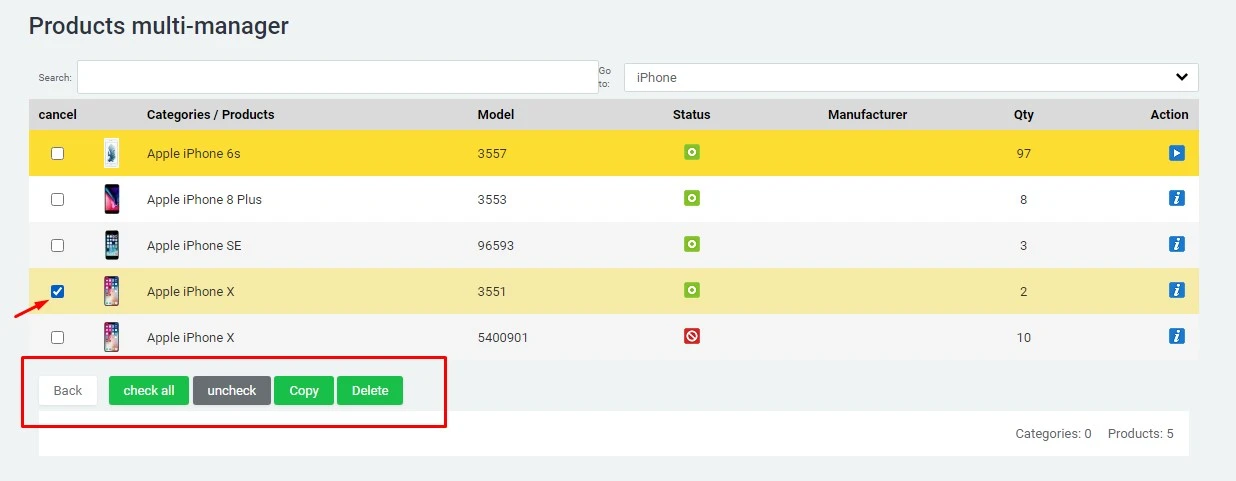Check the Apple iPhone 6s checkbox
Viewport: 1236px width, 481px height.
(x=57, y=153)
